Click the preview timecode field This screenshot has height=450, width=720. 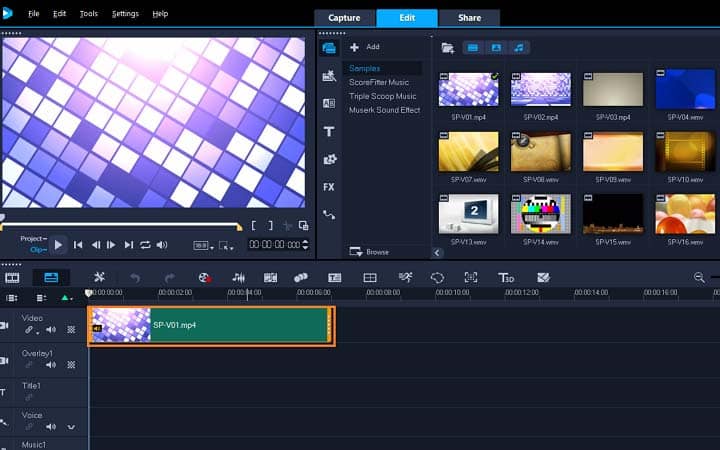[275, 245]
